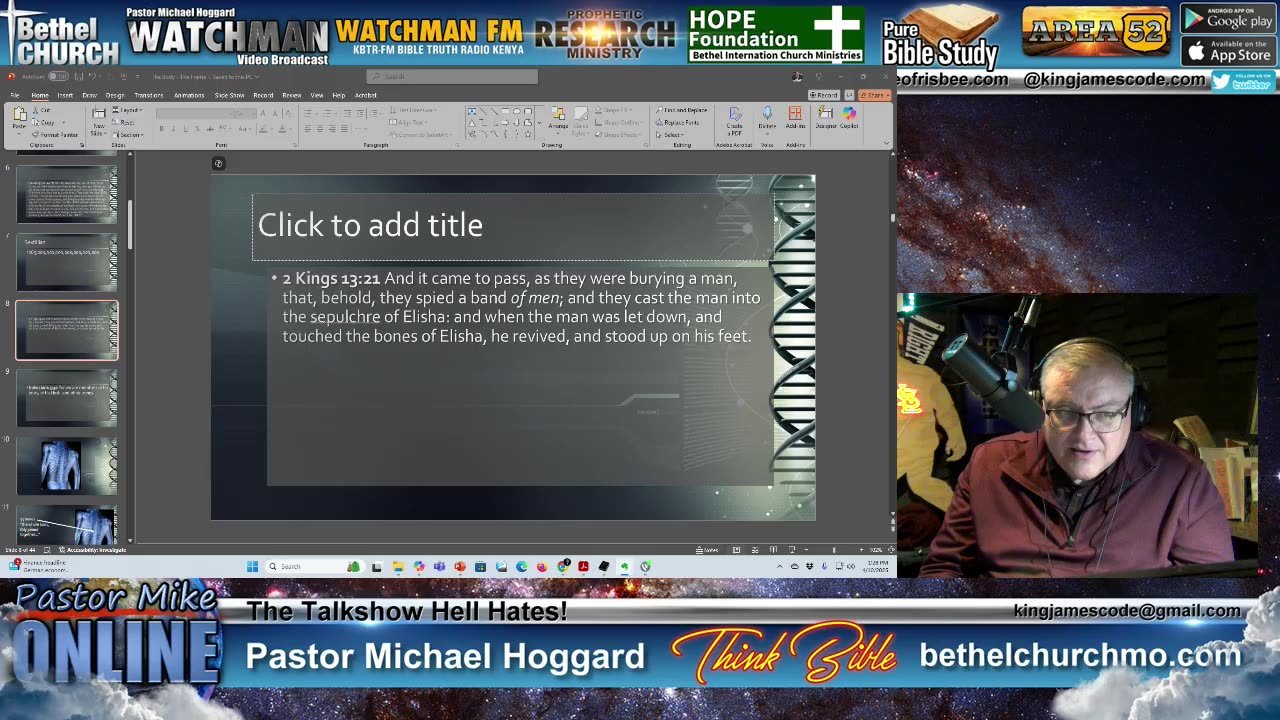The image size is (1280, 720).
Task: Open Shape Fill dropdown
Action: [614, 110]
